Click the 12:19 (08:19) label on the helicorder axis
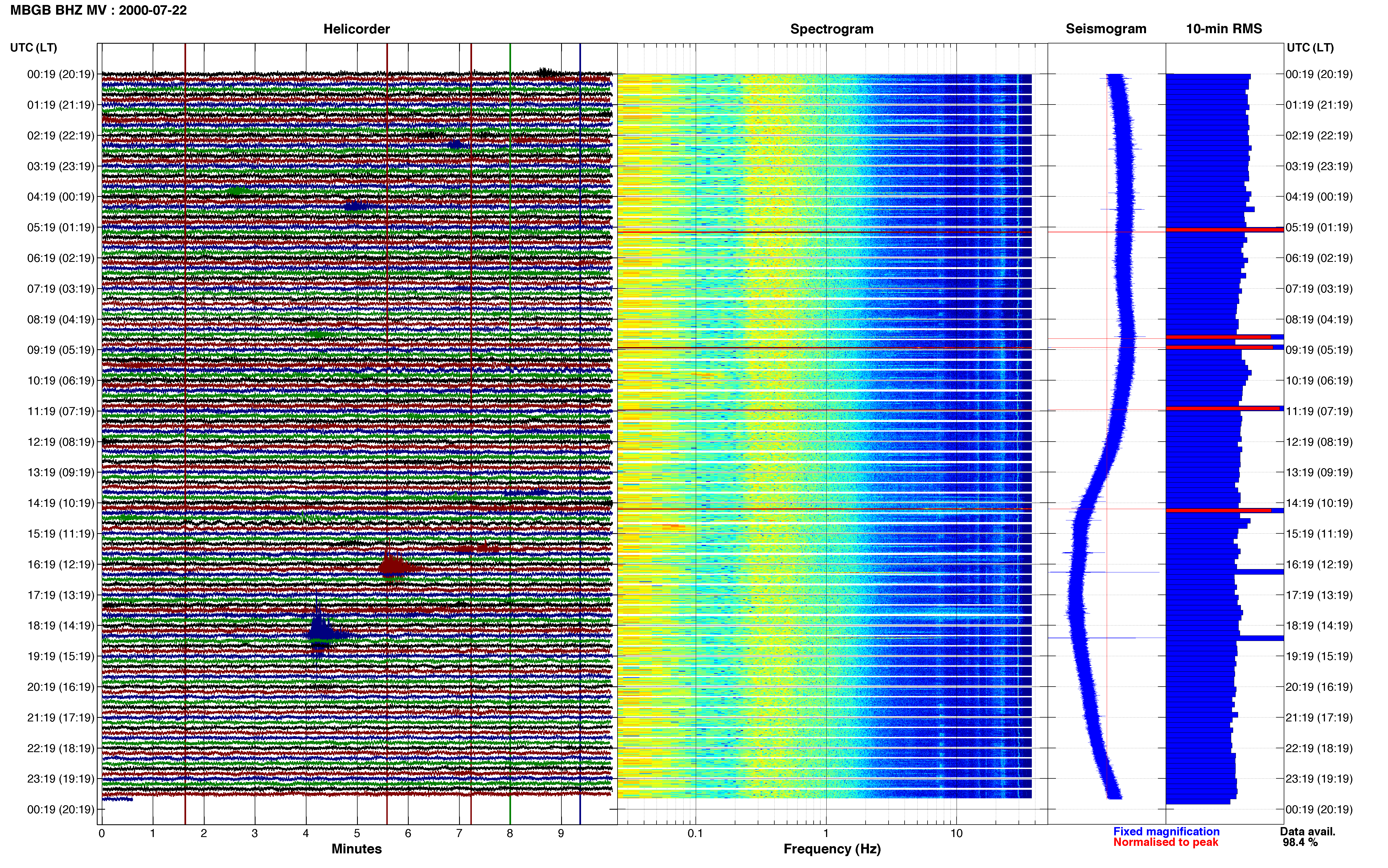 click(61, 442)
